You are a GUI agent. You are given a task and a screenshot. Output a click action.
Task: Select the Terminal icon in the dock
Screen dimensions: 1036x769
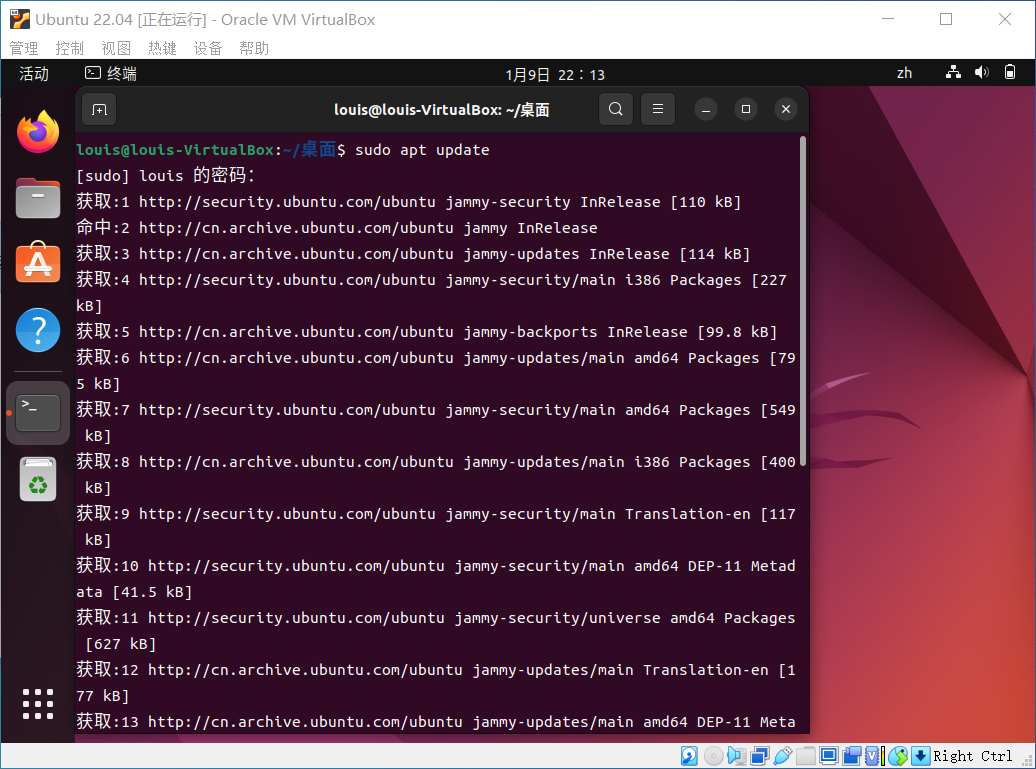coord(38,413)
